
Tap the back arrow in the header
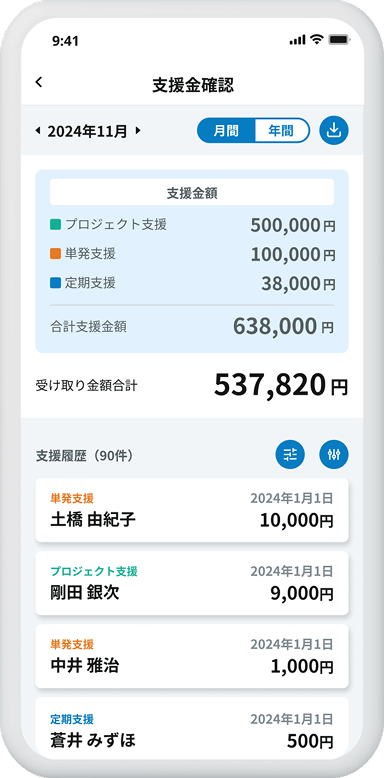[x=39, y=82]
